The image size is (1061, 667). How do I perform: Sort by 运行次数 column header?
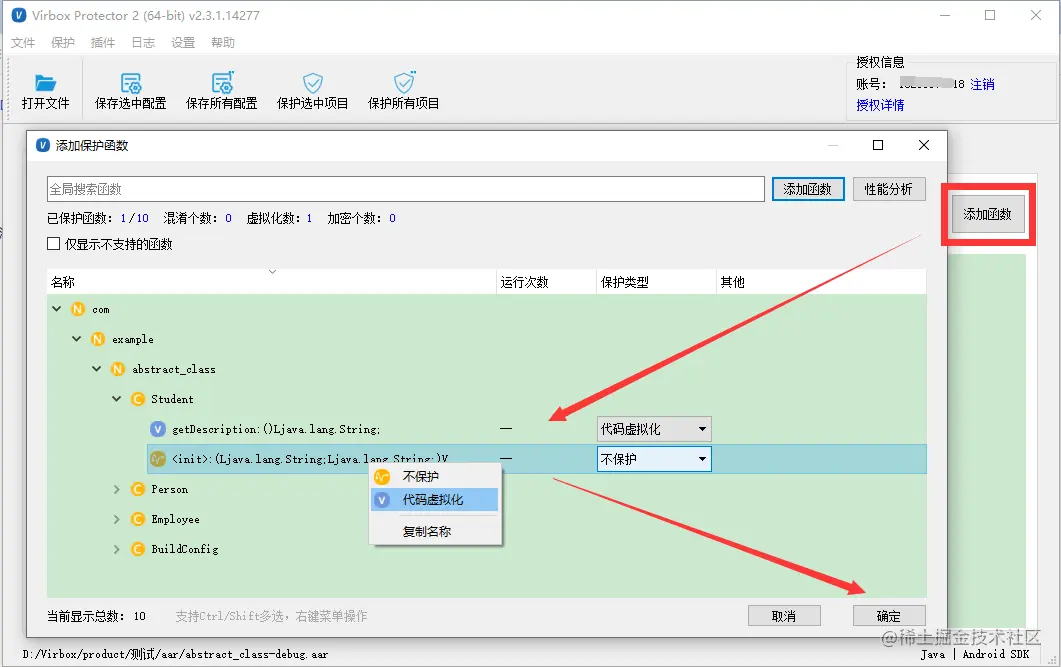(x=546, y=282)
